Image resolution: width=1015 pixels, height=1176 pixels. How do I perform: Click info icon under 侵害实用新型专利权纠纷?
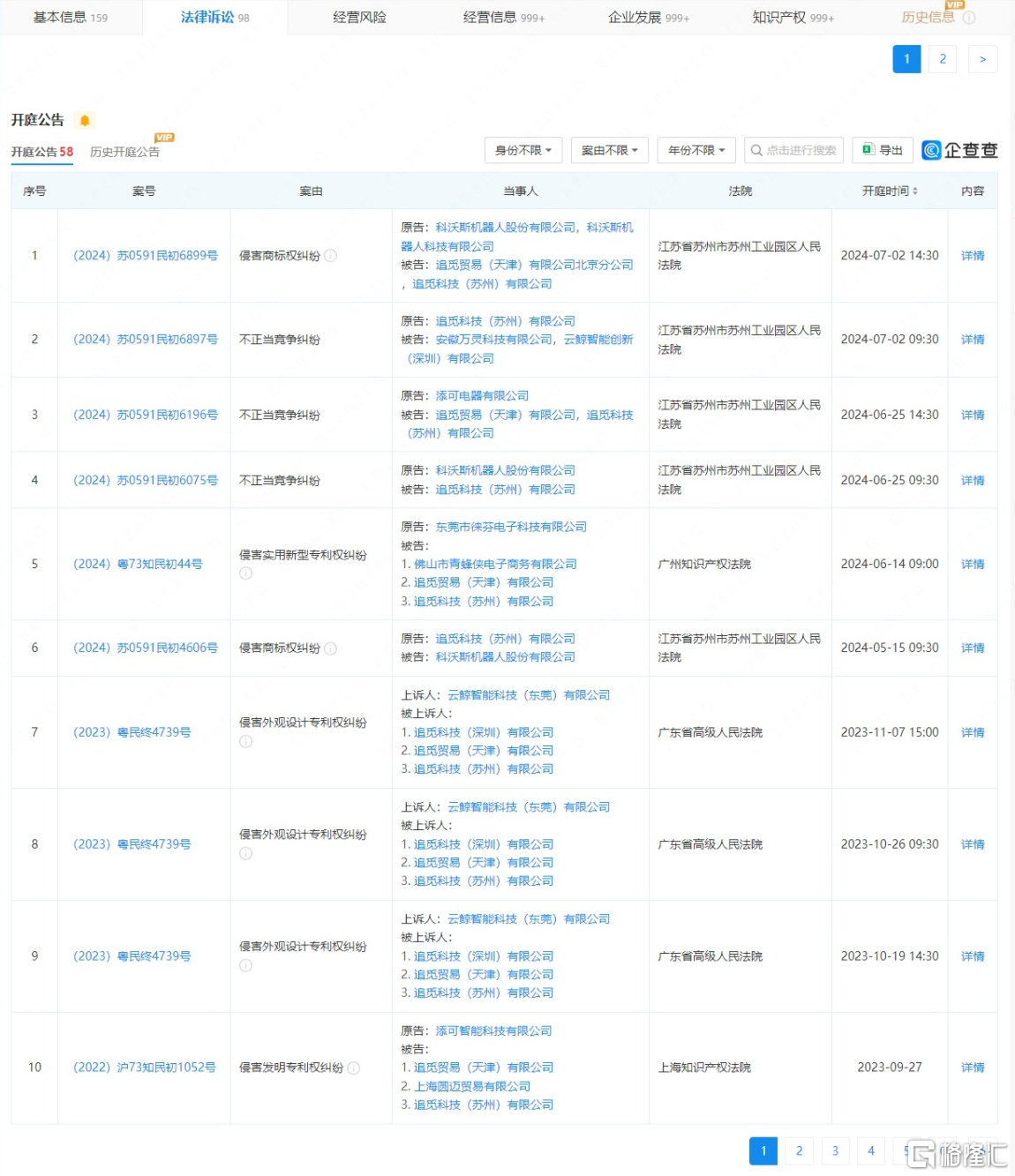coord(246,573)
